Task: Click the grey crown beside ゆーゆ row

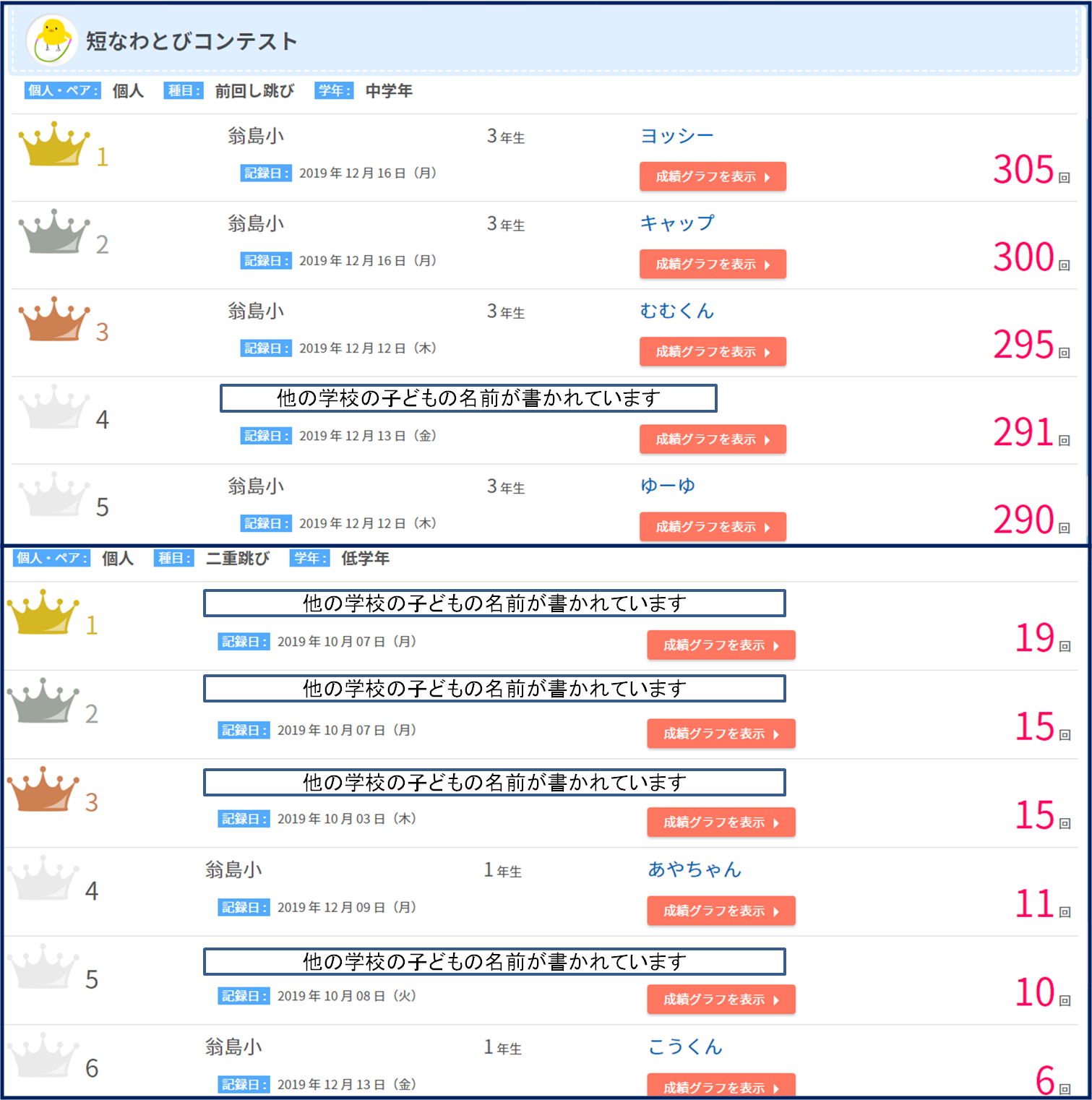Action: pyautogui.click(x=54, y=494)
